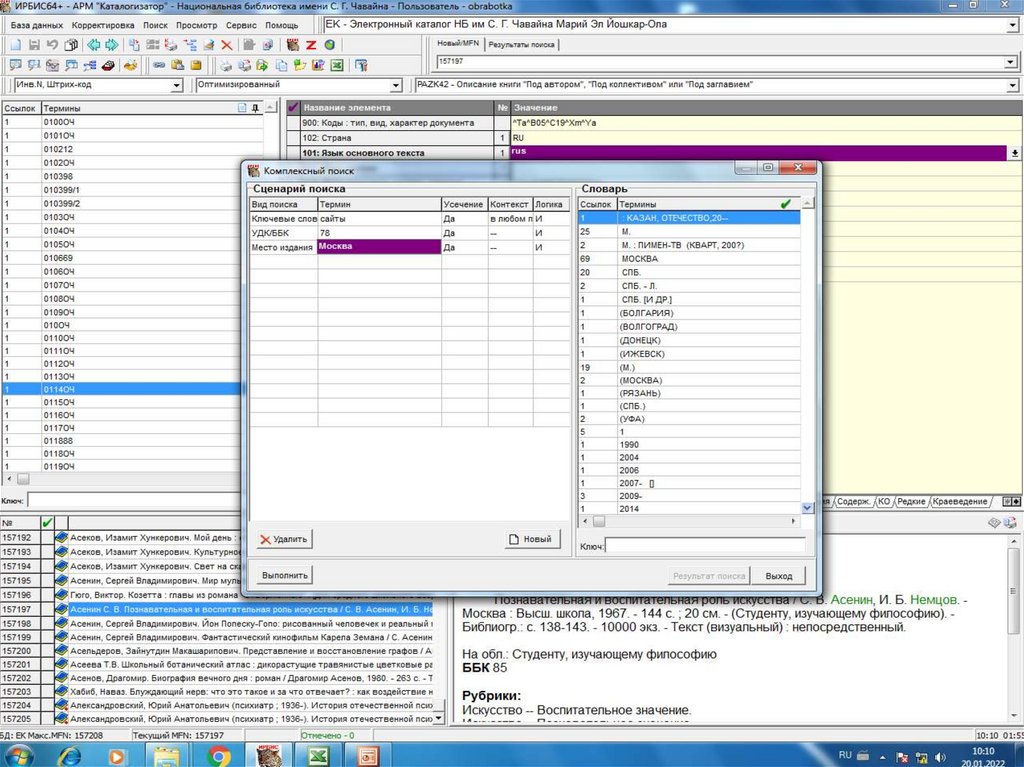Open the Помощь menu

click(x=281, y=25)
